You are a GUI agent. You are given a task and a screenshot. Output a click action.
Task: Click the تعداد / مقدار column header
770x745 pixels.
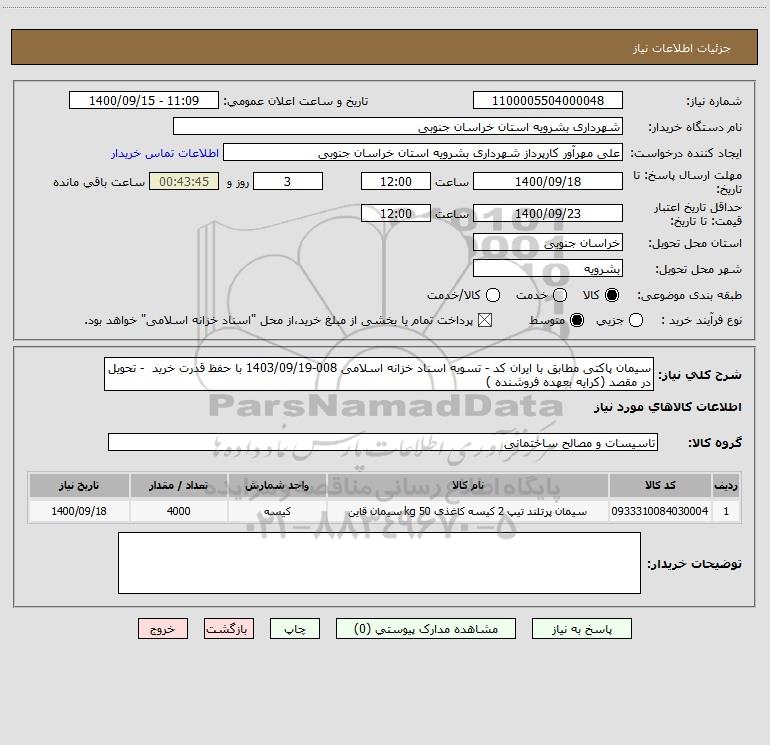(x=179, y=485)
